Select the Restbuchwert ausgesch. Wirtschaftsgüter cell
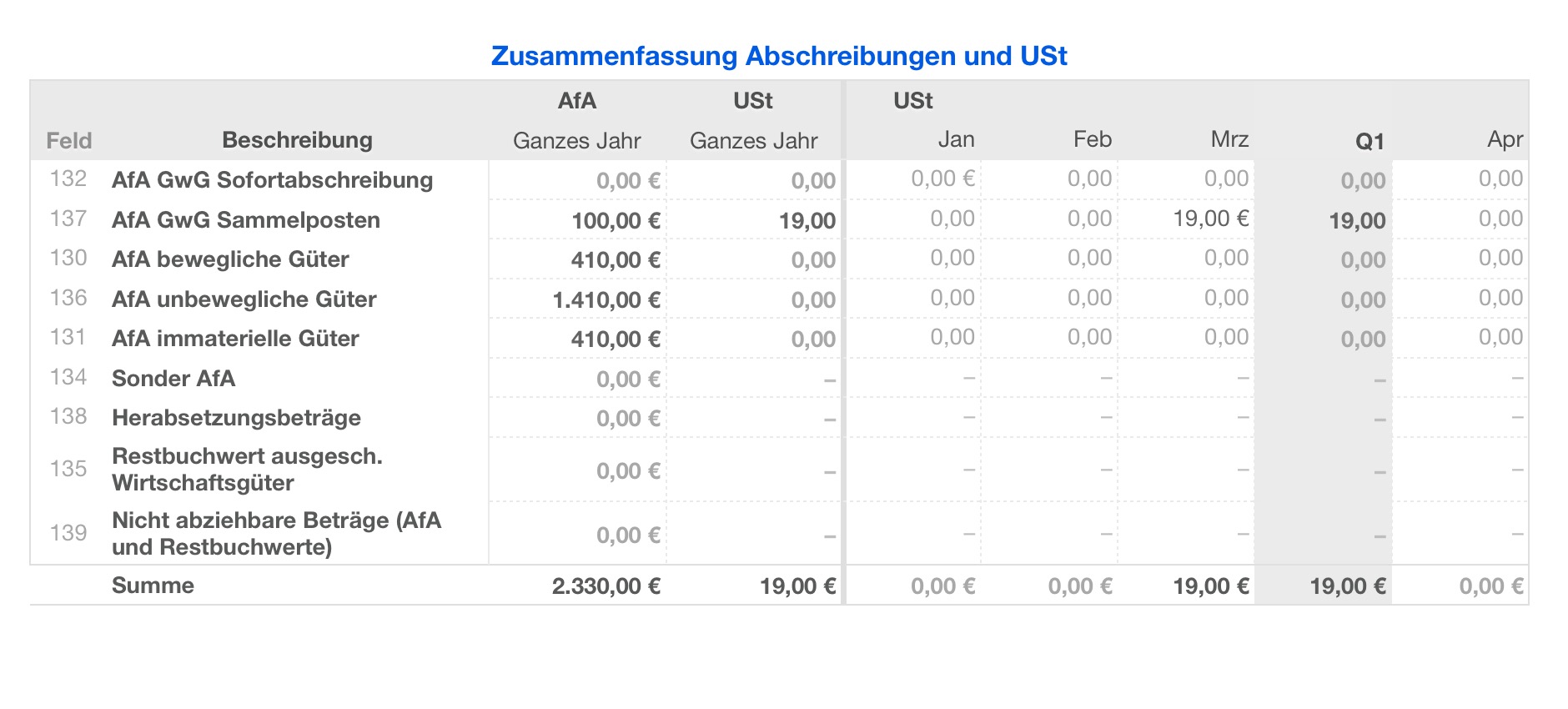Screen dimensions: 1568x709 [x=247, y=470]
